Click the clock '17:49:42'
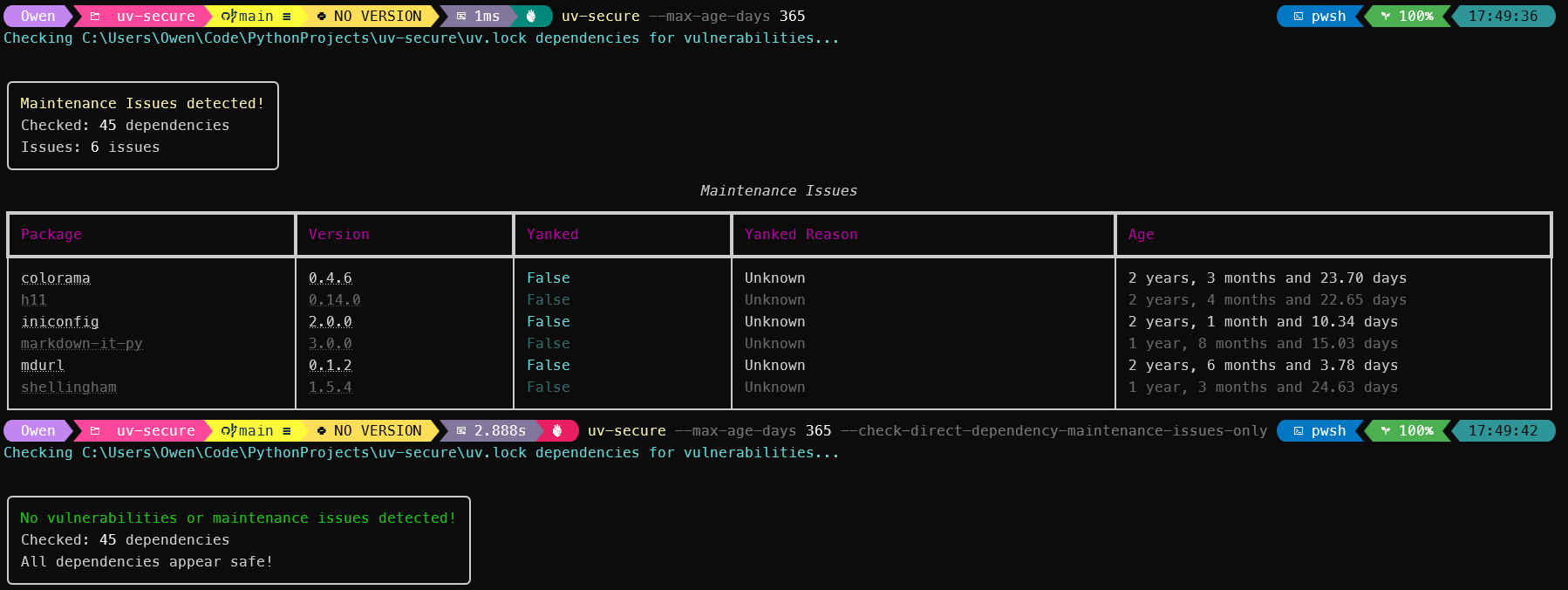The width and height of the screenshot is (1568, 590). click(1503, 431)
